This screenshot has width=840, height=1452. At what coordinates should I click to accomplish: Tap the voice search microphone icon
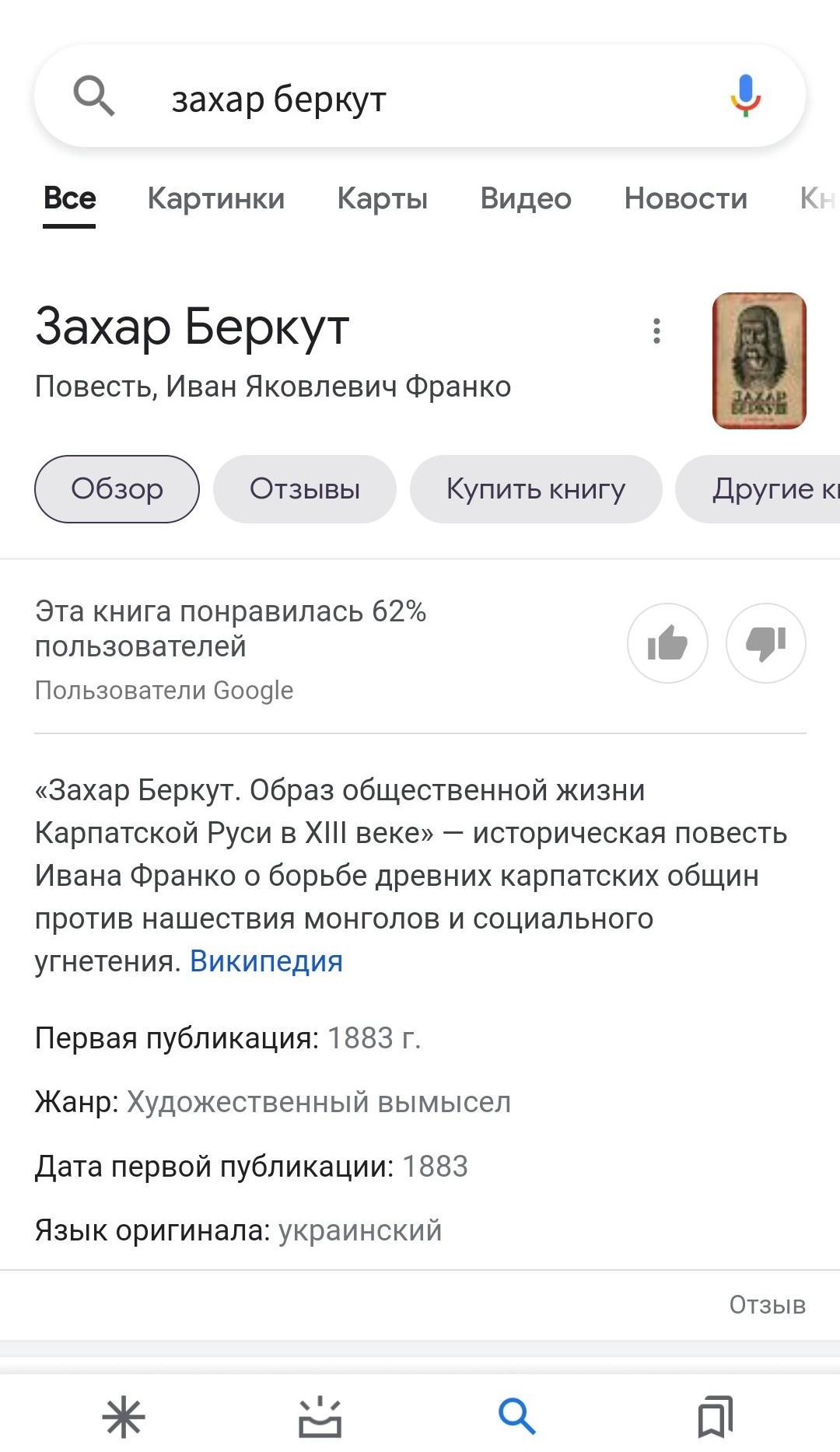click(x=745, y=96)
